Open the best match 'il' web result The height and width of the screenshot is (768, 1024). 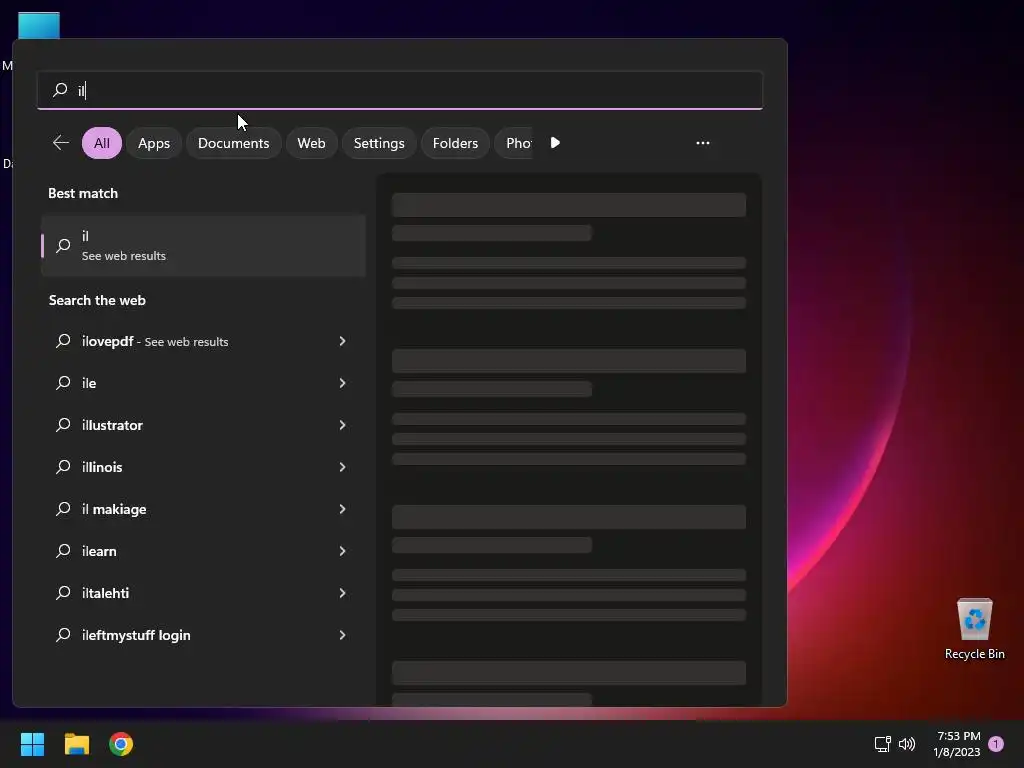point(203,246)
